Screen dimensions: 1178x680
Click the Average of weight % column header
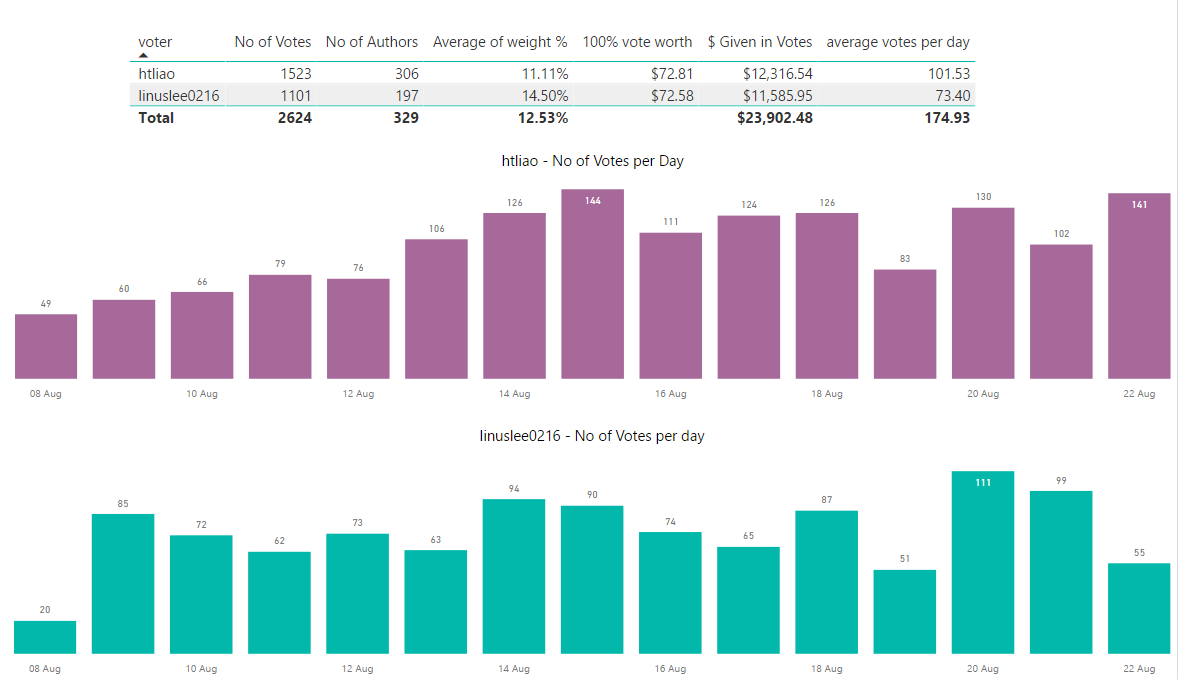click(500, 42)
